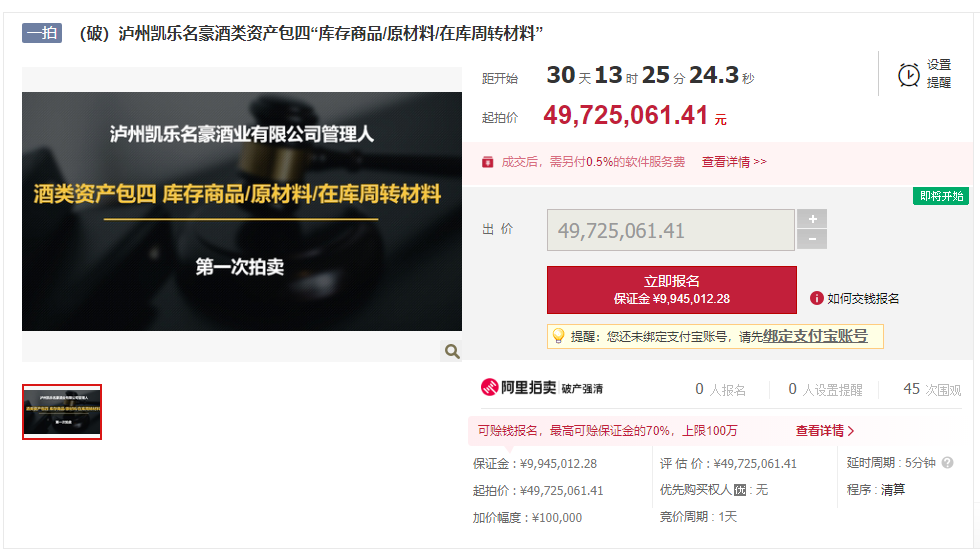
Task: Click the 优 badge next to 优先购买权人
Action: [x=740, y=491]
